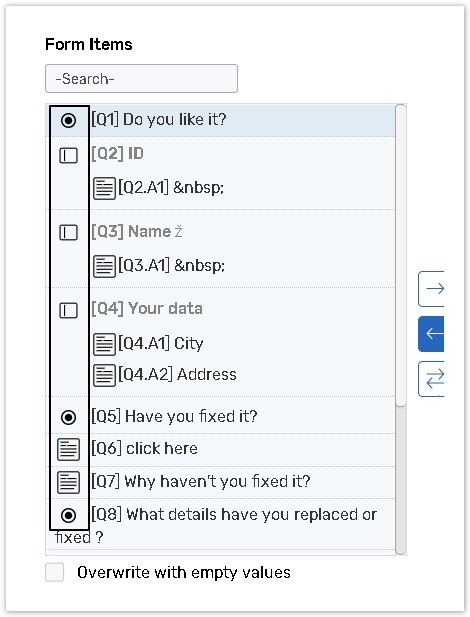Viewport: 470px width, 617px height.
Task: Enable Overwrite with empty values checkbox
Action: coord(55,572)
